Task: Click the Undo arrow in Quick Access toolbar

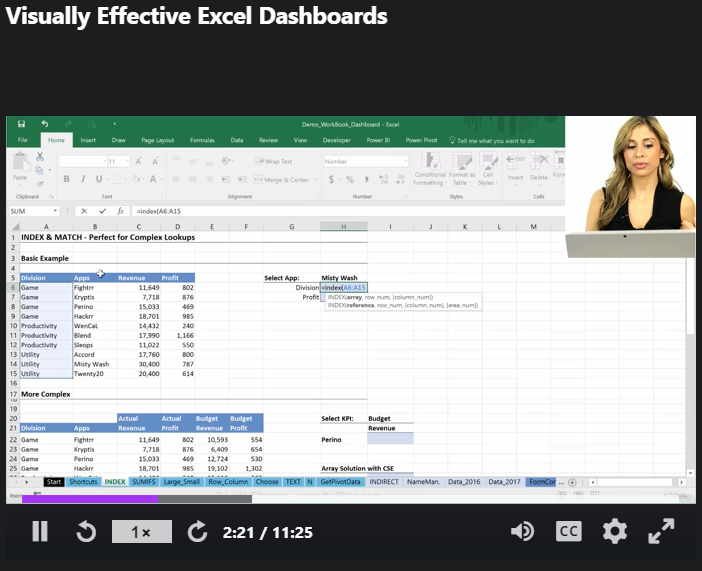Action: pyautogui.click(x=45, y=124)
